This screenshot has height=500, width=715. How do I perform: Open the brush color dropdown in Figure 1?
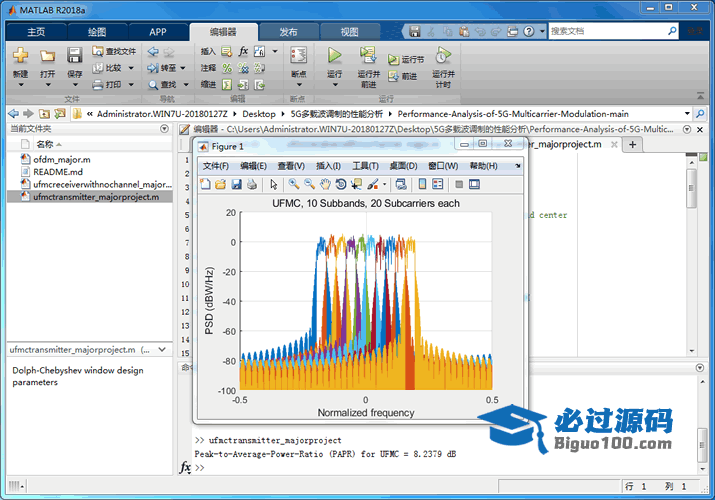pos(384,184)
